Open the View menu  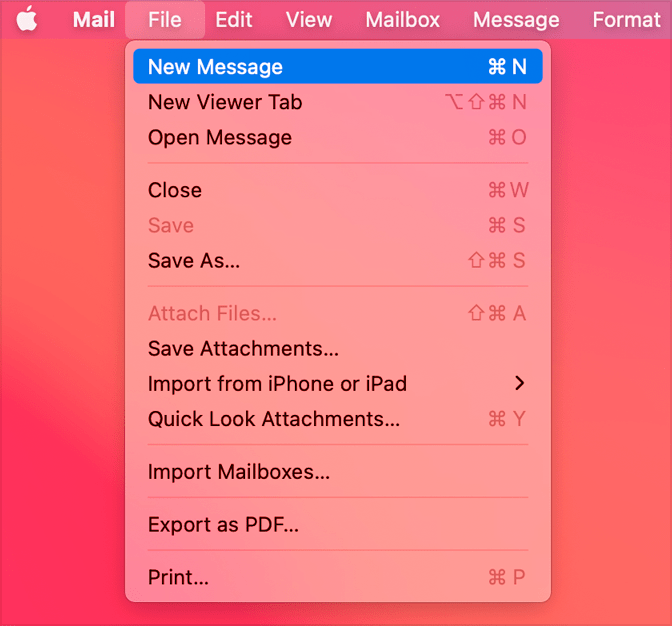point(309,20)
